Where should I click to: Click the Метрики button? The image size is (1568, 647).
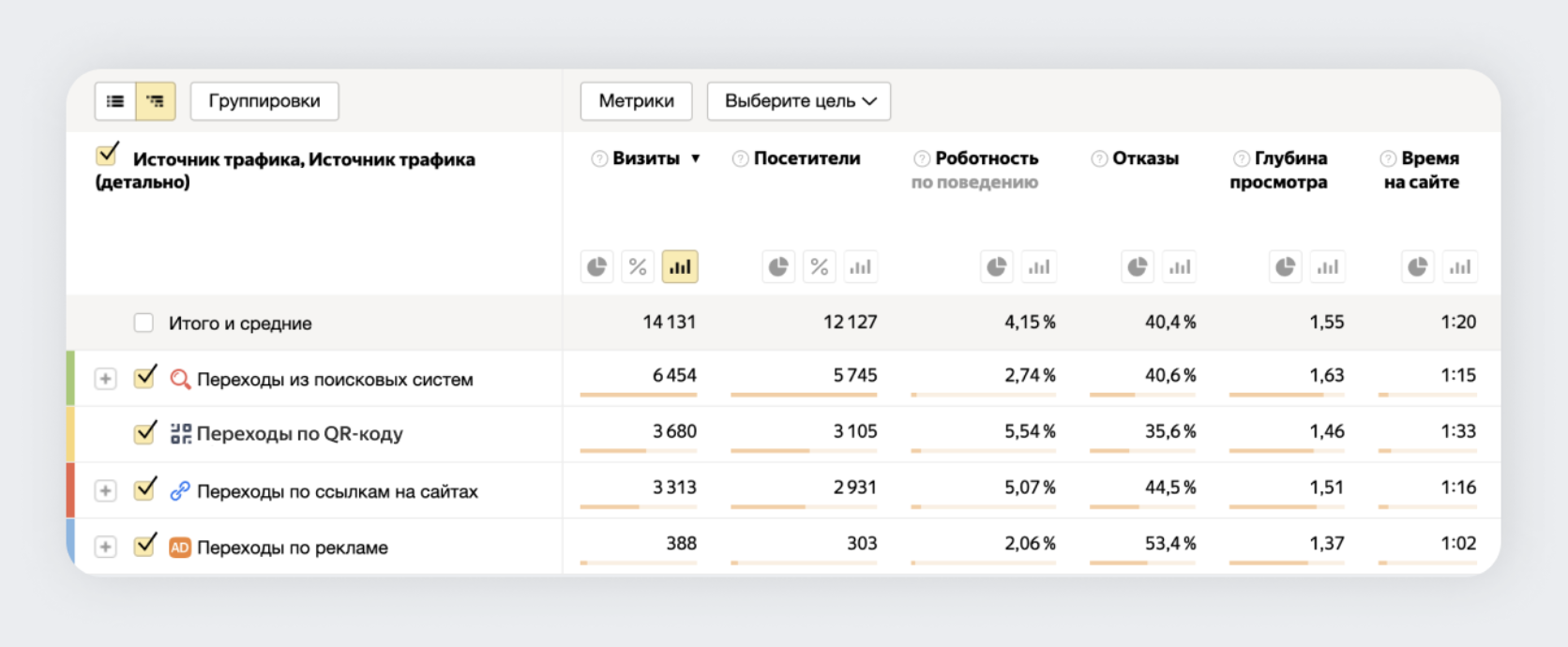click(x=636, y=101)
